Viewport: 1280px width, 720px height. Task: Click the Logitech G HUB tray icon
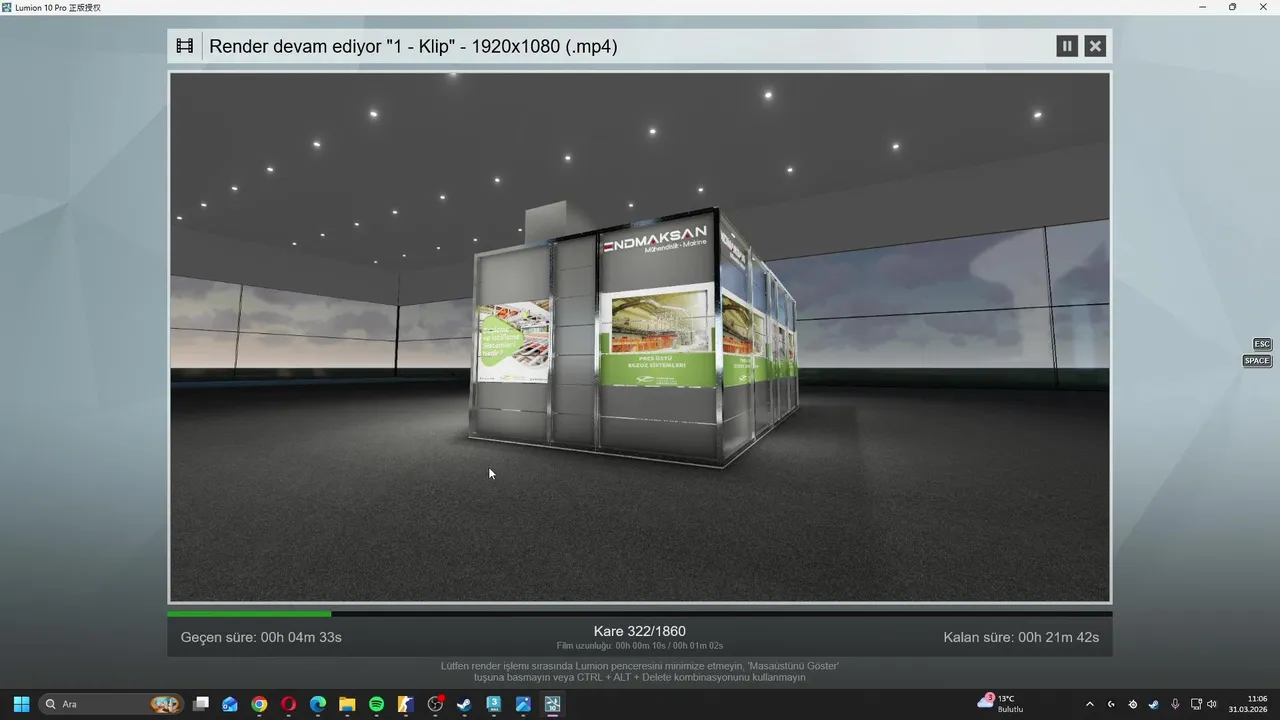[1111, 704]
